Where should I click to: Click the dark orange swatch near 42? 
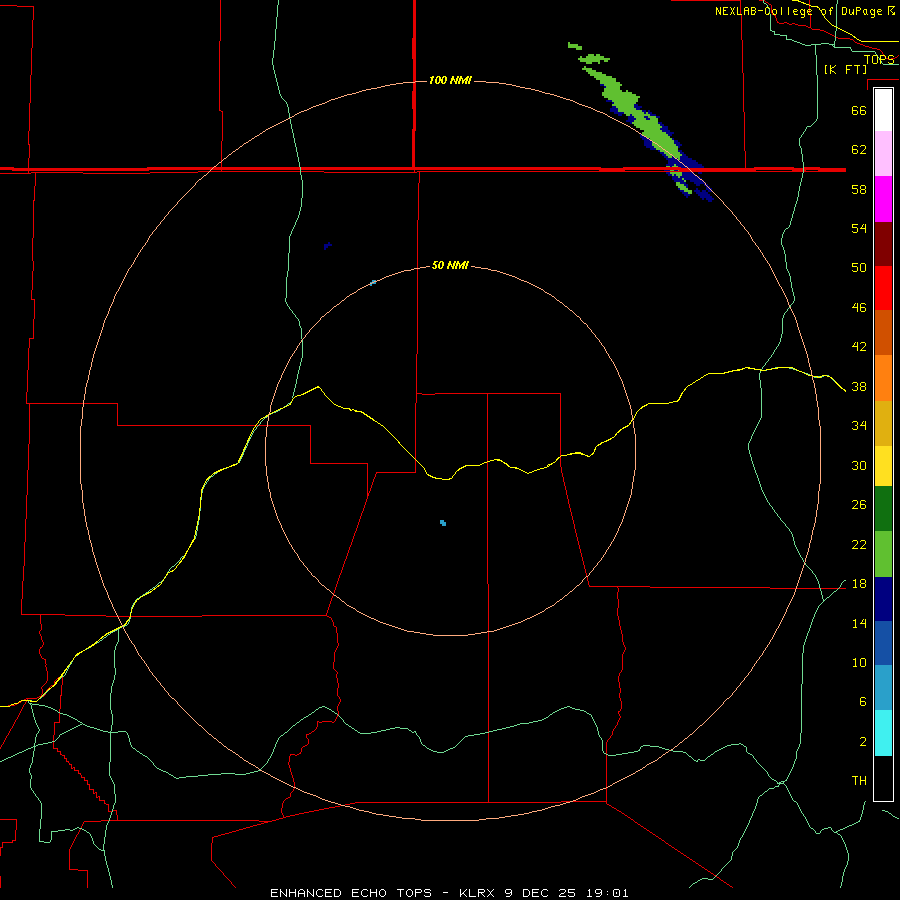[883, 332]
